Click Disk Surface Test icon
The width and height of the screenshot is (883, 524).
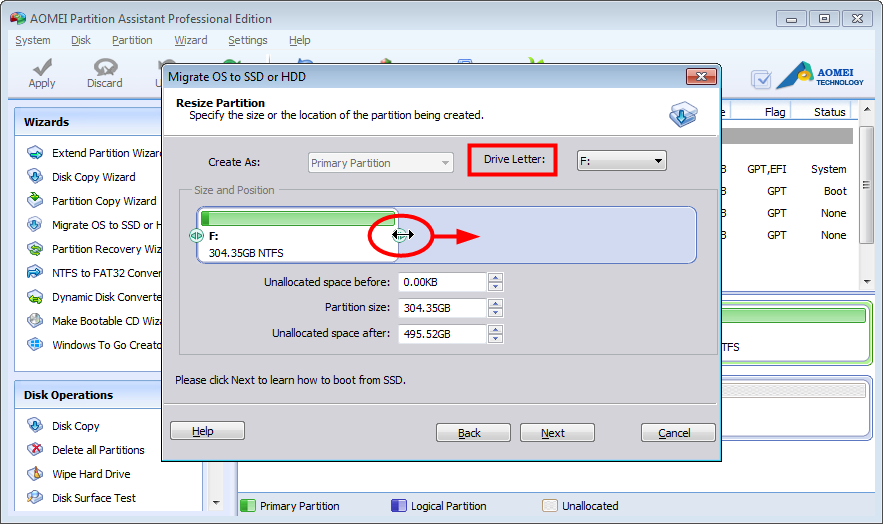(35, 497)
